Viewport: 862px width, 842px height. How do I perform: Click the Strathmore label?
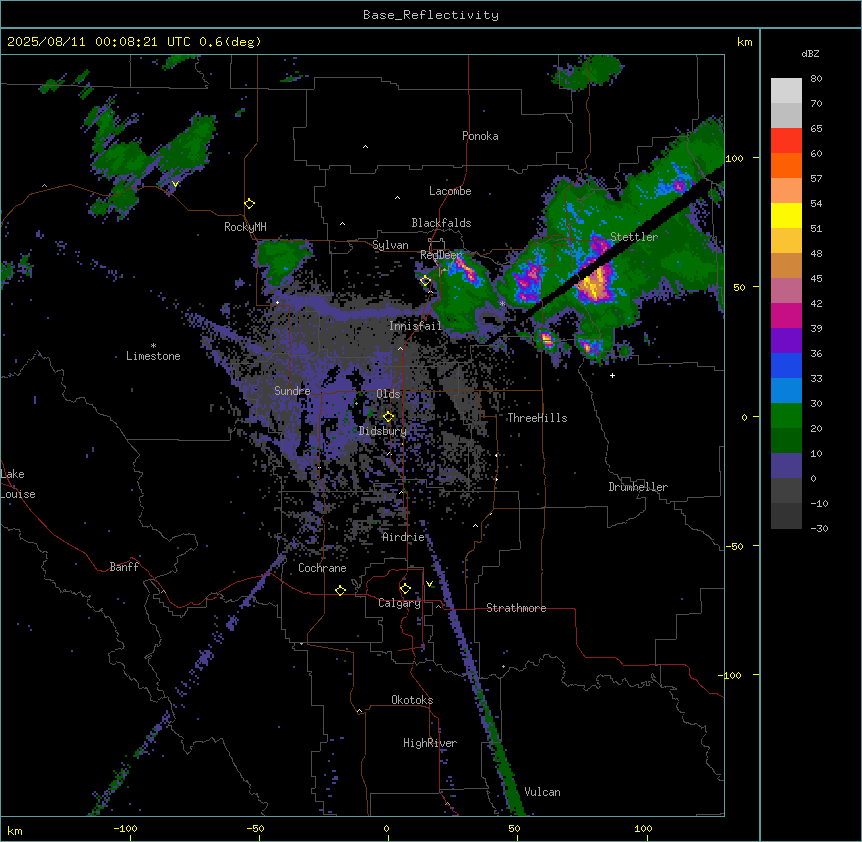pyautogui.click(x=516, y=608)
